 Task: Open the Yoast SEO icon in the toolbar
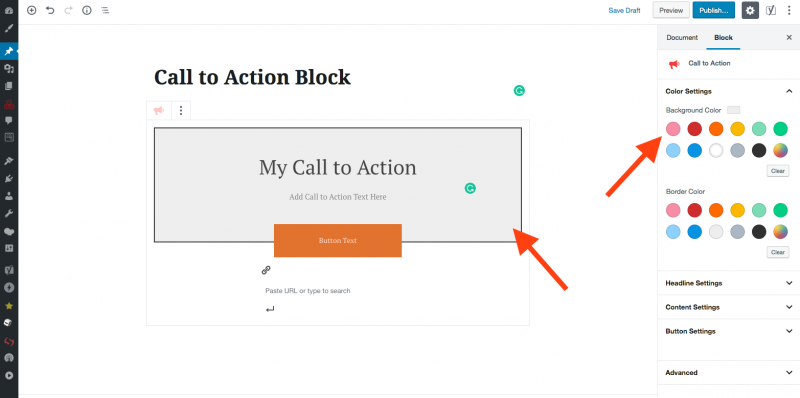(x=771, y=10)
